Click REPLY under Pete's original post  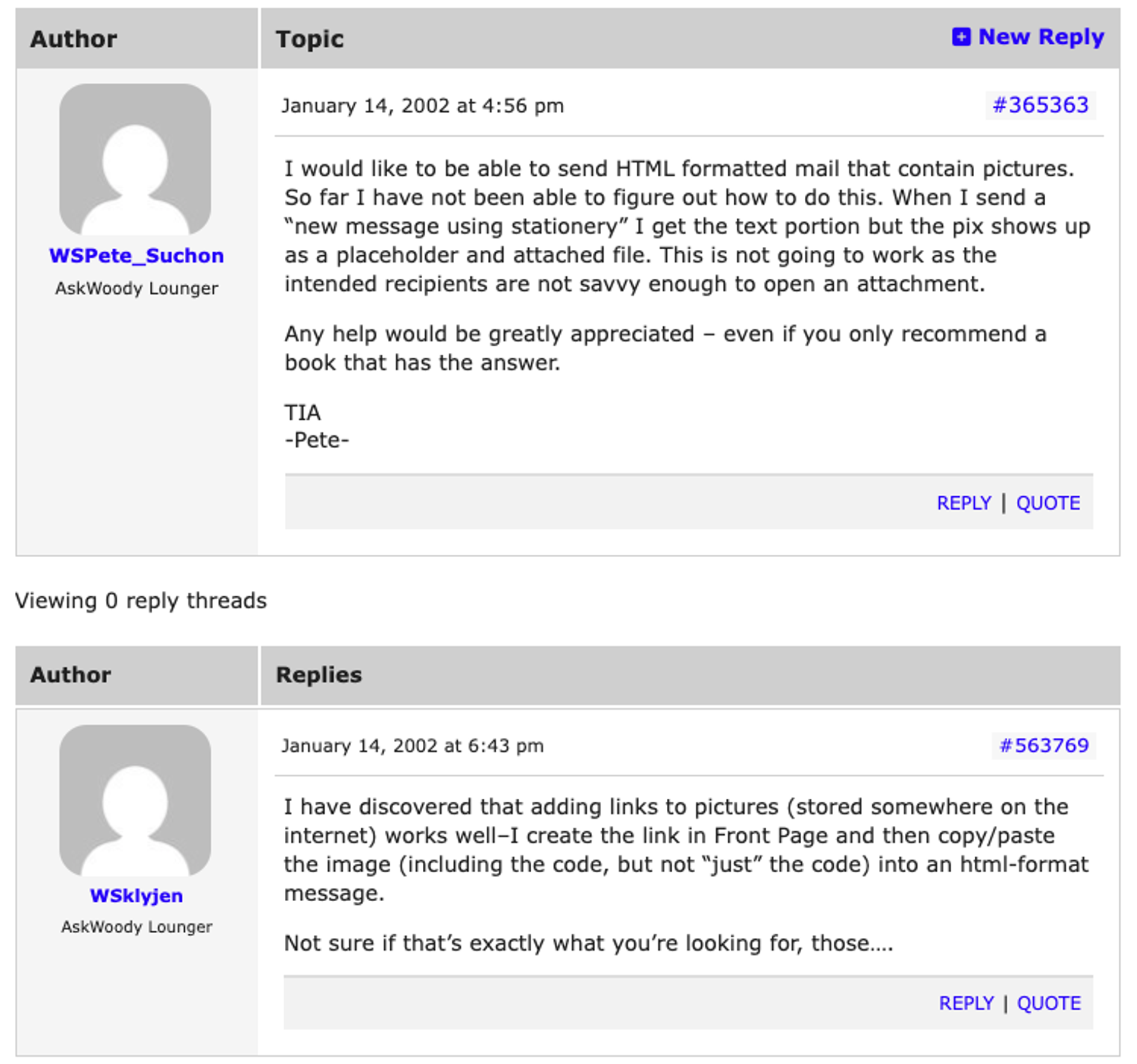963,503
